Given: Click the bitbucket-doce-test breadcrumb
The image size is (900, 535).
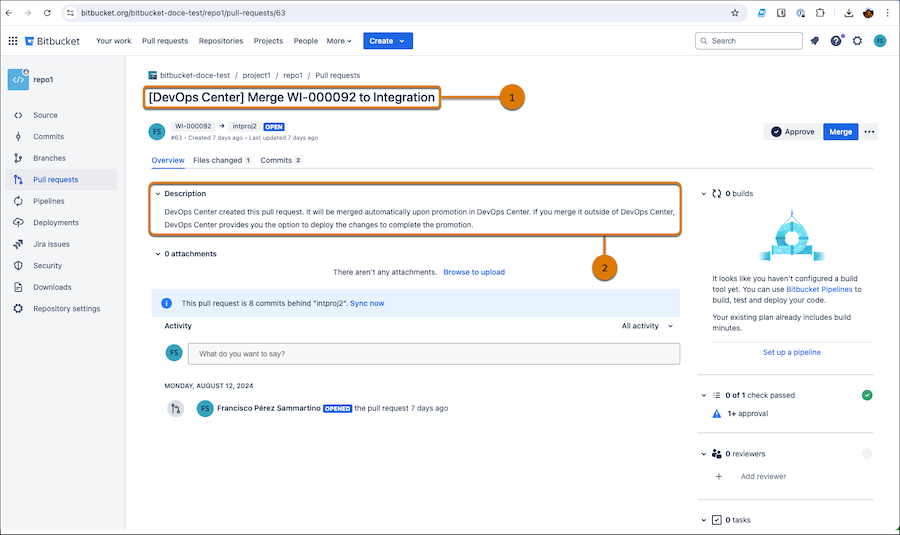Looking at the screenshot, I should coord(195,75).
